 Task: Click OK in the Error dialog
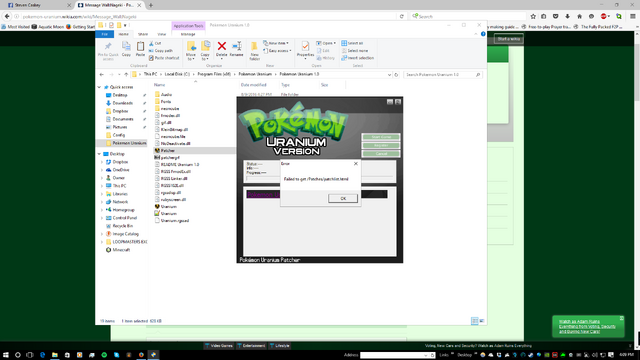click(343, 198)
